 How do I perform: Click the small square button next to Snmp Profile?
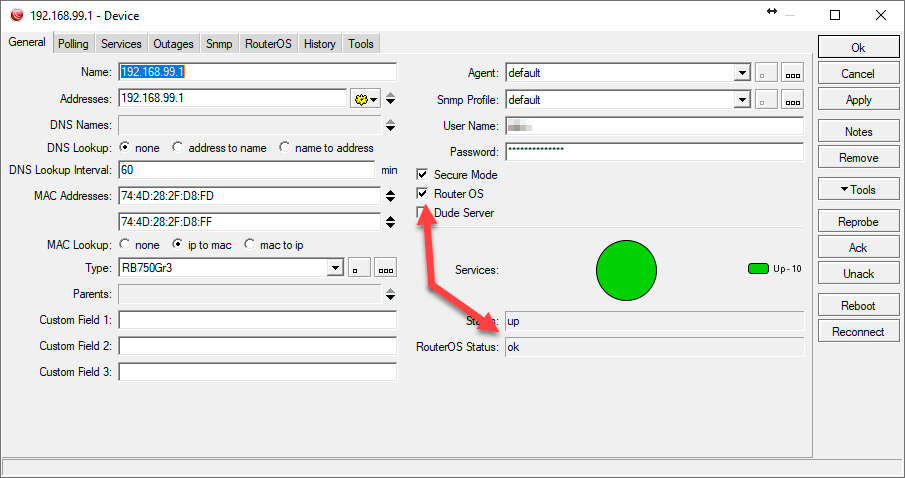[766, 99]
